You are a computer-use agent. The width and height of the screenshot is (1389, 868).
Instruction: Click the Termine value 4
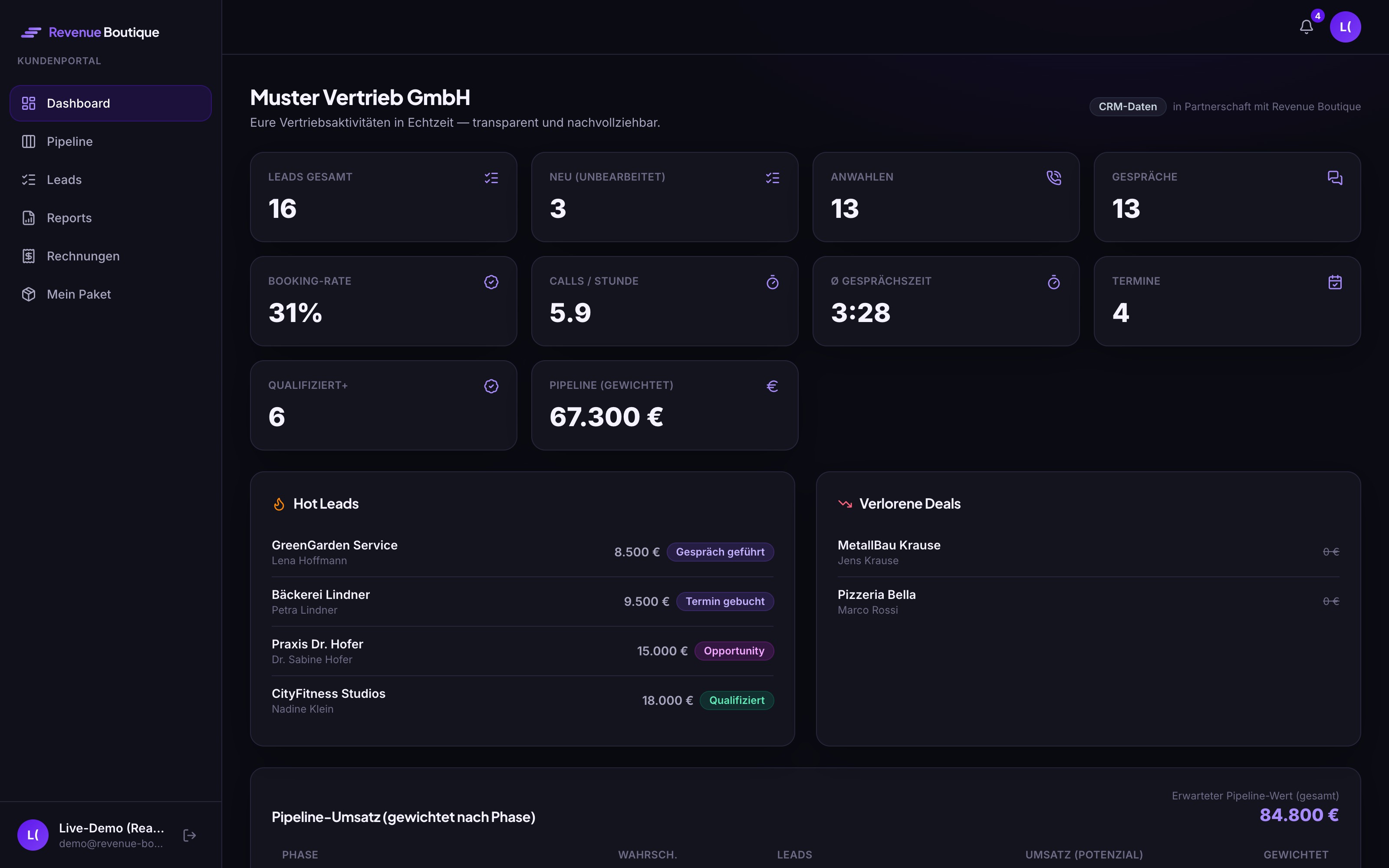pyautogui.click(x=1120, y=313)
